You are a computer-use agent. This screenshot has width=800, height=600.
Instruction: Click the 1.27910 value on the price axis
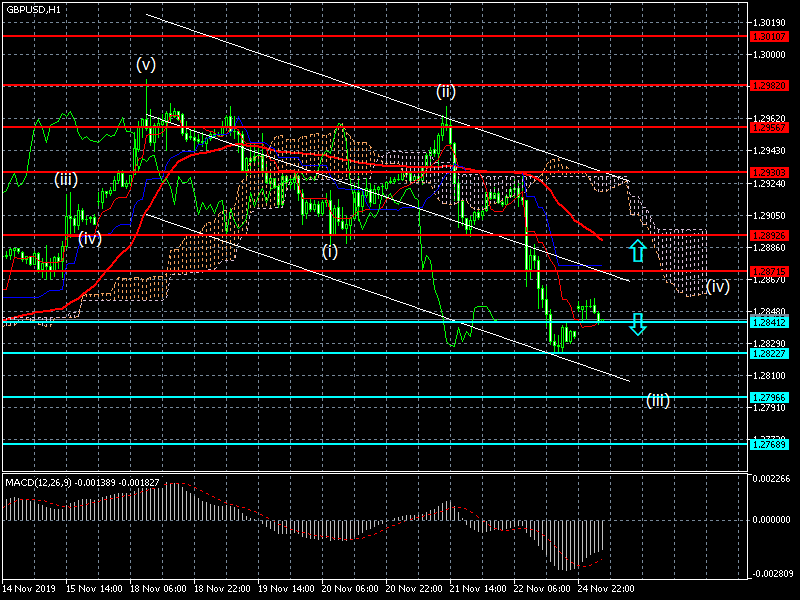point(769,408)
